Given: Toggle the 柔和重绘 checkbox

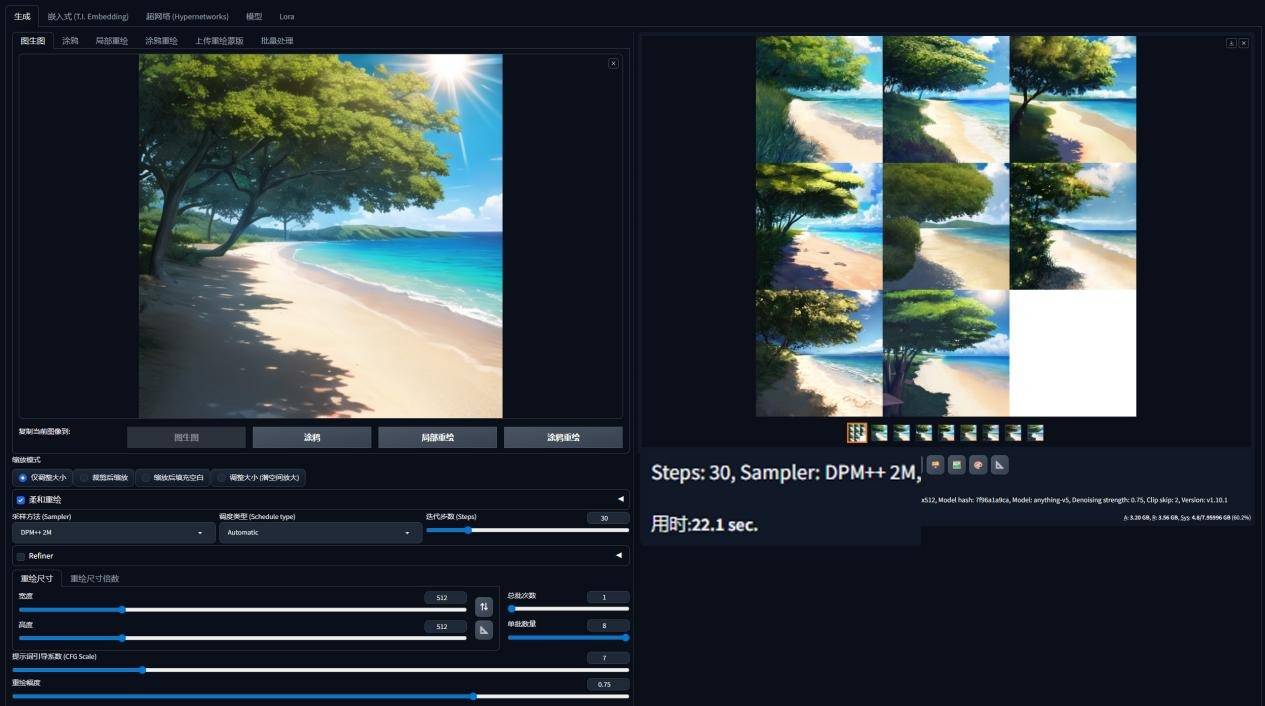Looking at the screenshot, I should click(21, 499).
